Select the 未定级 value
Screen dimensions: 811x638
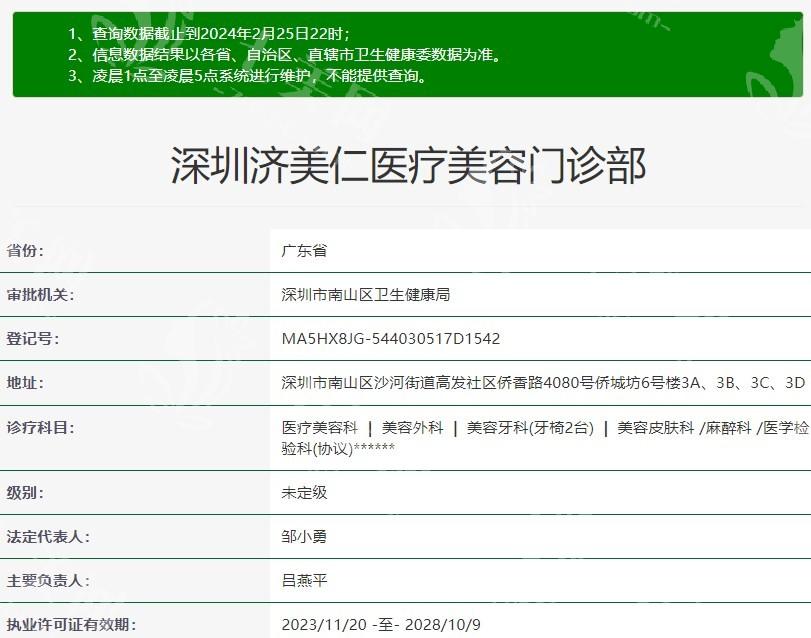pyautogui.click(x=304, y=493)
